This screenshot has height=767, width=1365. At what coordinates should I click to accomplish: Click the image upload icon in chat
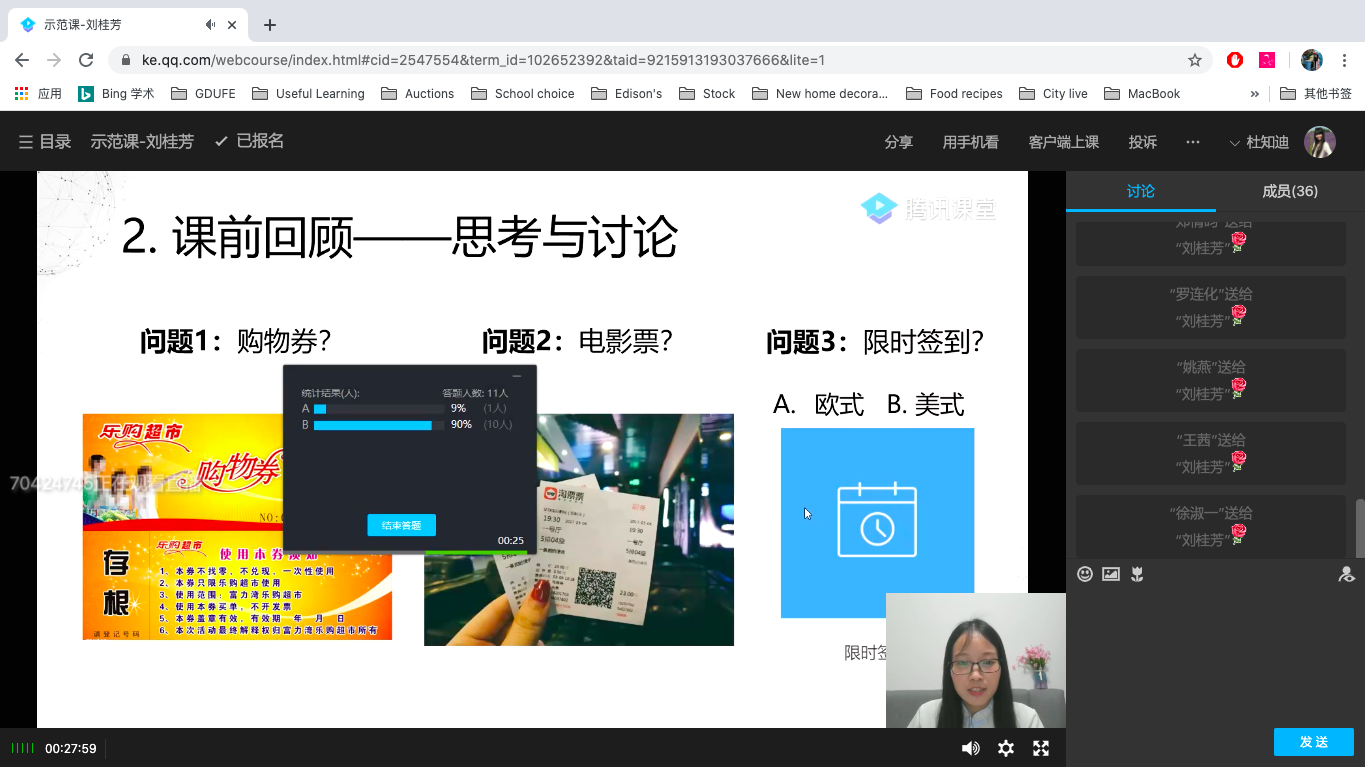click(x=1111, y=574)
